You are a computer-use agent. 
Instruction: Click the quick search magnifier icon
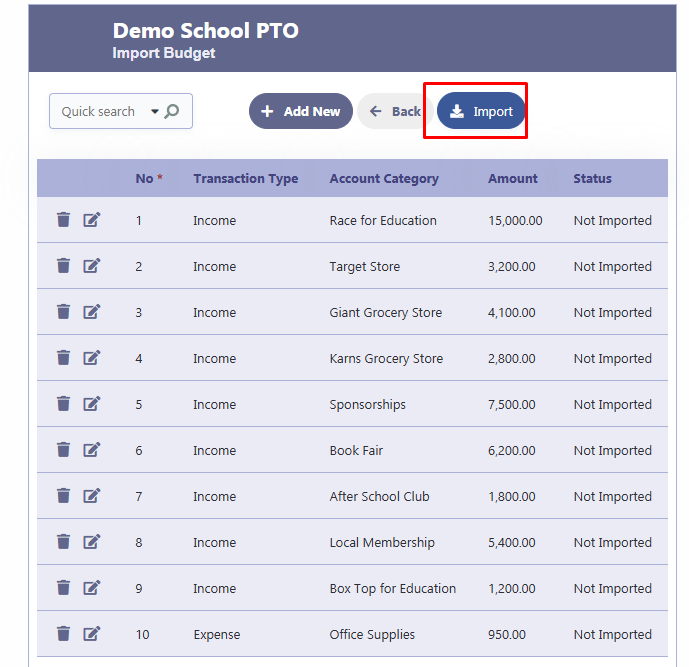(172, 111)
